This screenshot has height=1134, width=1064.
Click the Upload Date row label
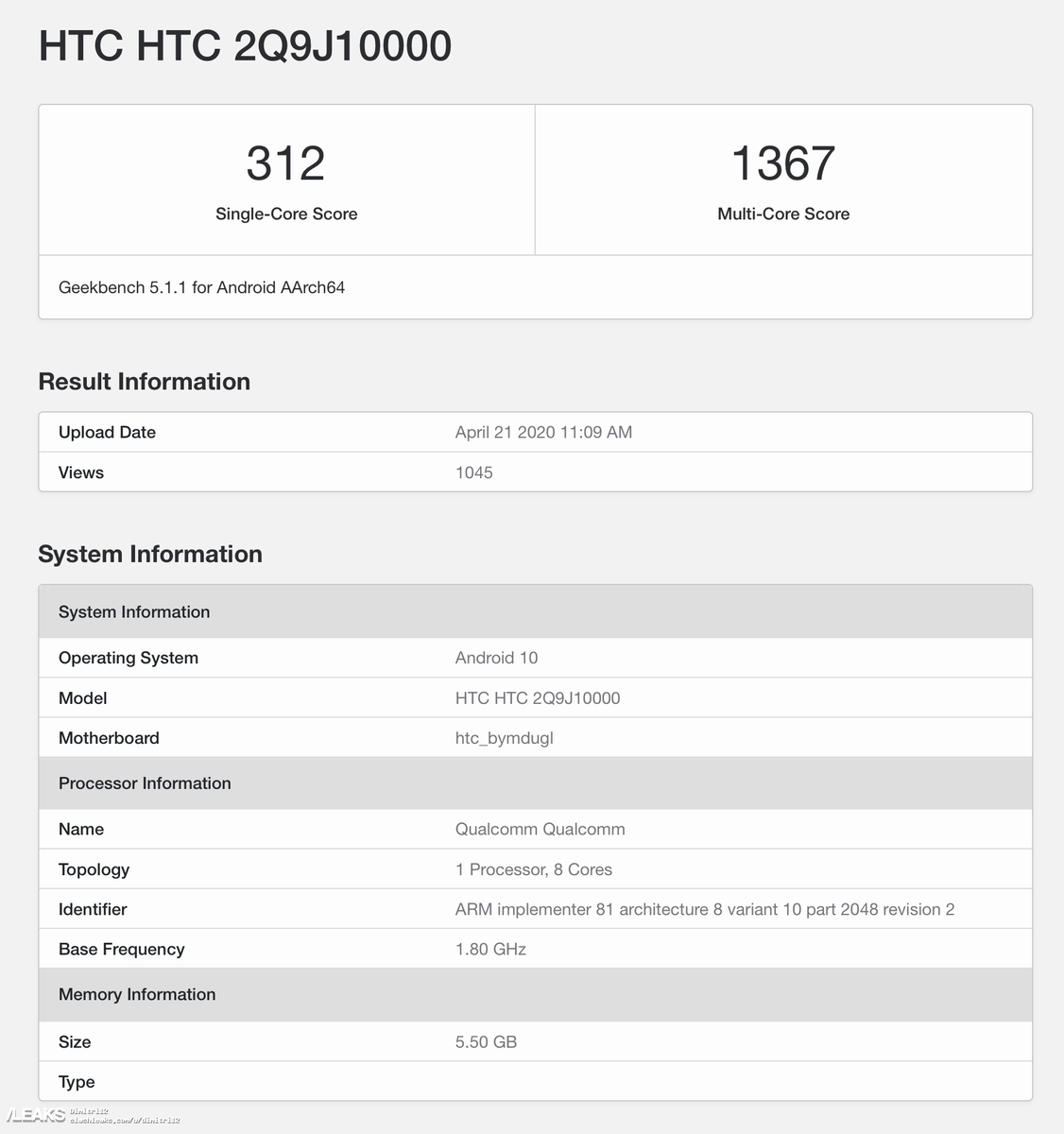click(x=107, y=432)
